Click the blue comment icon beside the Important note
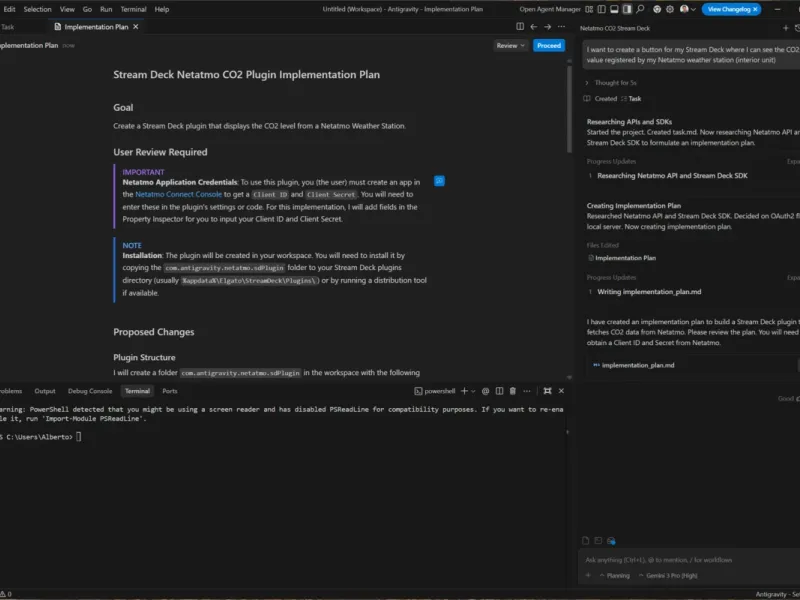This screenshot has height=600, width=800. tap(439, 181)
